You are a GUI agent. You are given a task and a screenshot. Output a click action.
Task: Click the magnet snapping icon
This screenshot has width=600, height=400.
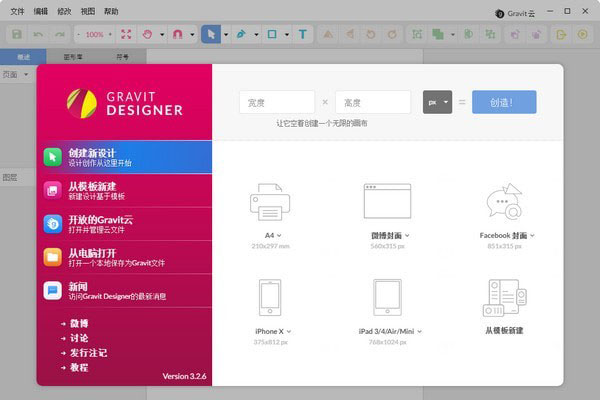coord(178,34)
